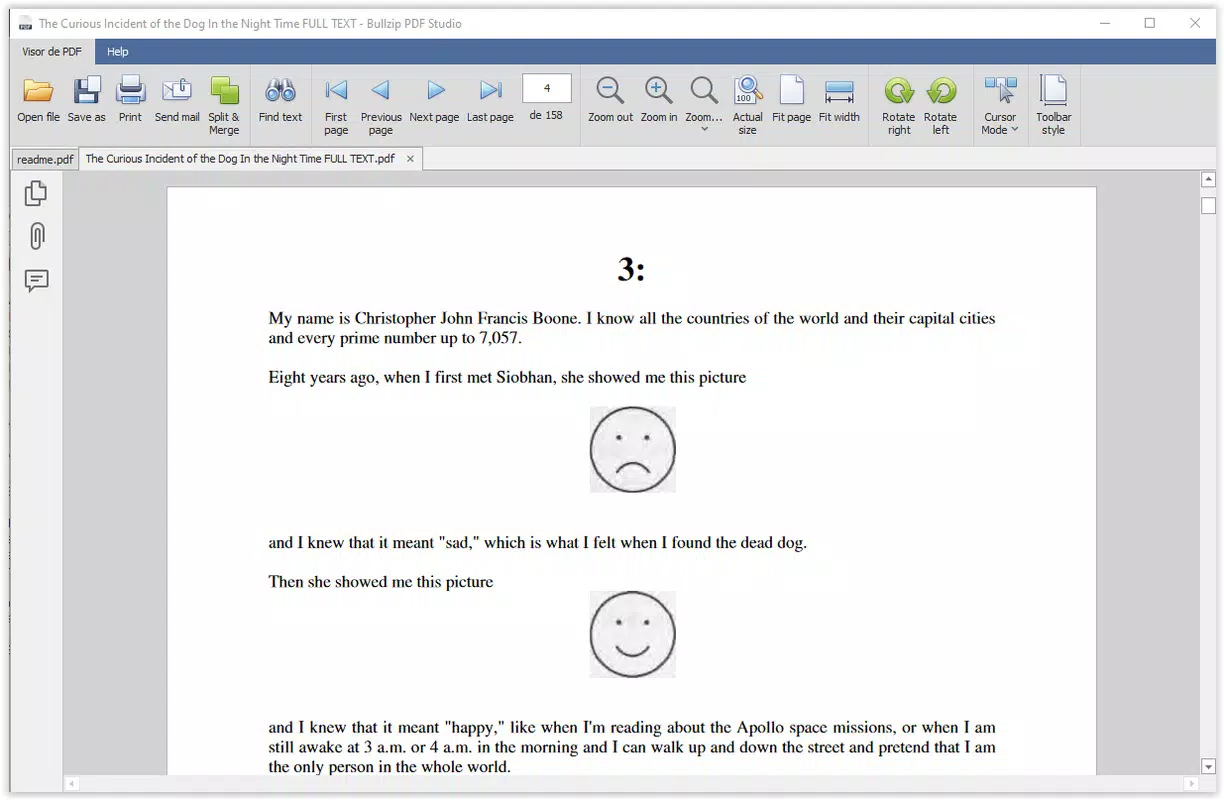Show the page thumbnails side panel
1224x800 pixels.
pyautogui.click(x=36, y=193)
